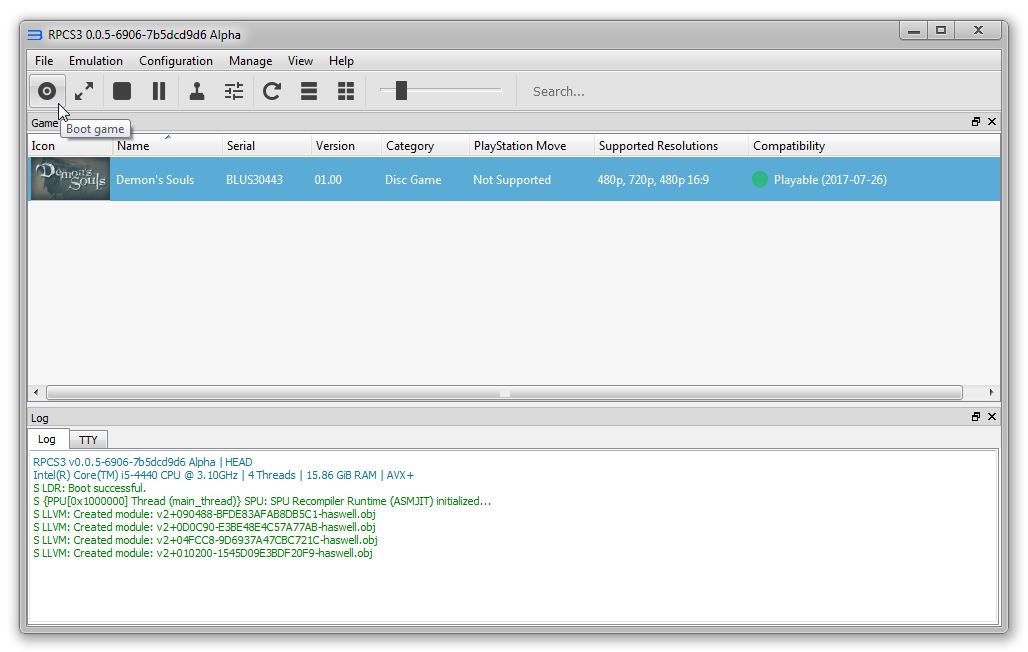The image size is (1028, 652).
Task: Click the Disc Game category cell
Action: pyautogui.click(x=413, y=180)
